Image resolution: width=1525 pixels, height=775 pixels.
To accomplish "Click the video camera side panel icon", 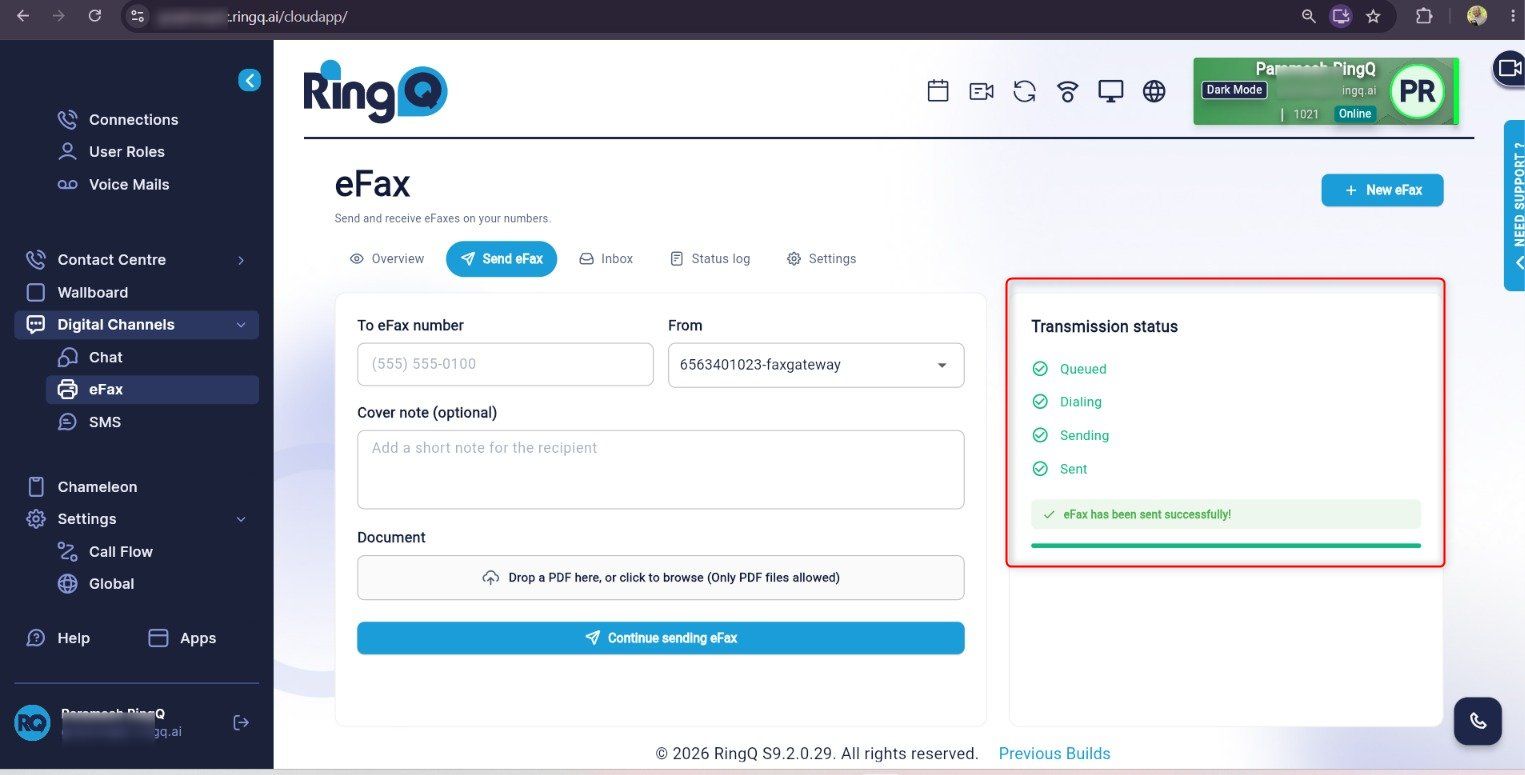I will tap(1508, 67).
